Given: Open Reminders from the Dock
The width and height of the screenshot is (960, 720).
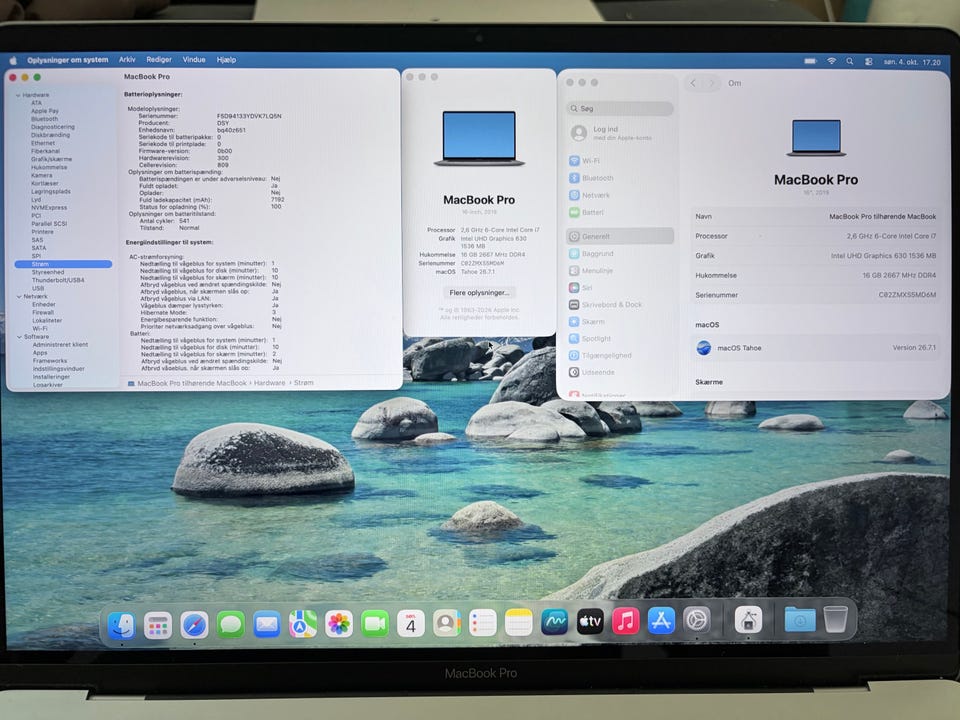Looking at the screenshot, I should coord(482,623).
